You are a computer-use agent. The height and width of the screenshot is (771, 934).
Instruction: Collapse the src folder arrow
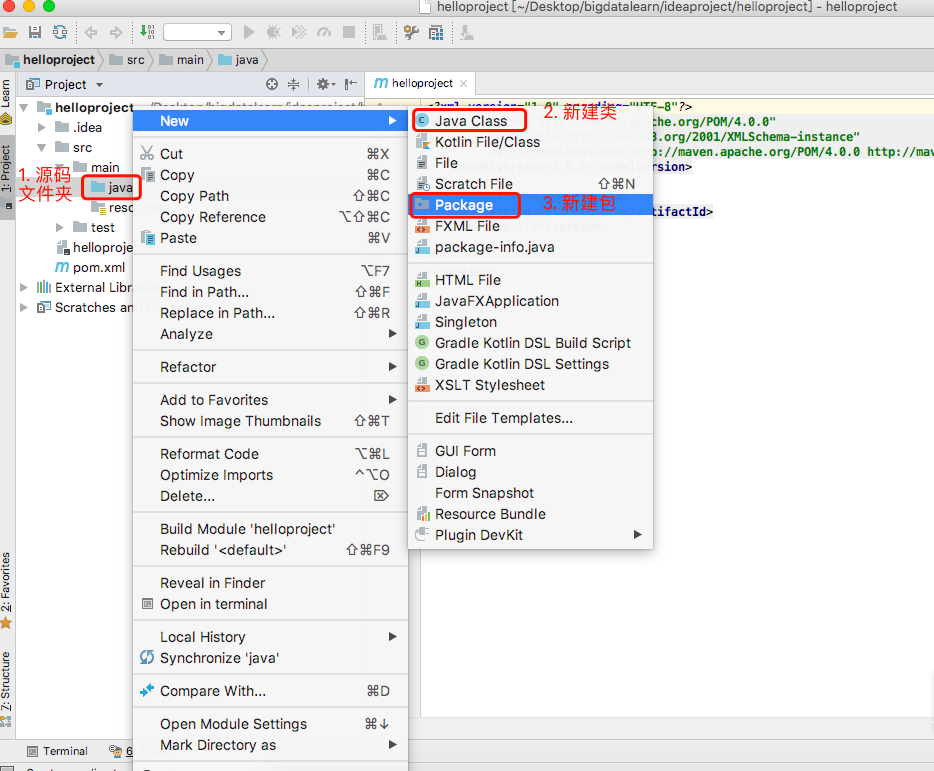click(42, 148)
